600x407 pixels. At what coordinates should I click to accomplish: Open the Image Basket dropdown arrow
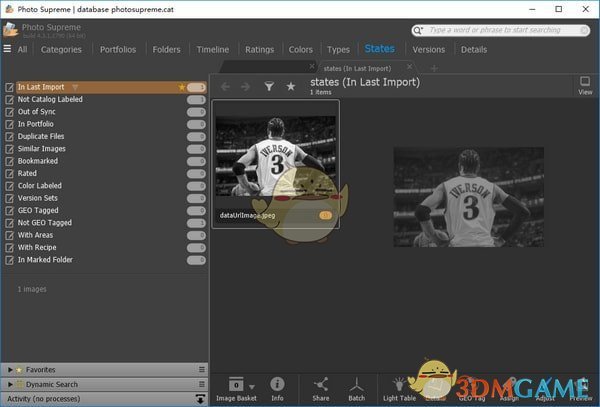click(x=251, y=385)
